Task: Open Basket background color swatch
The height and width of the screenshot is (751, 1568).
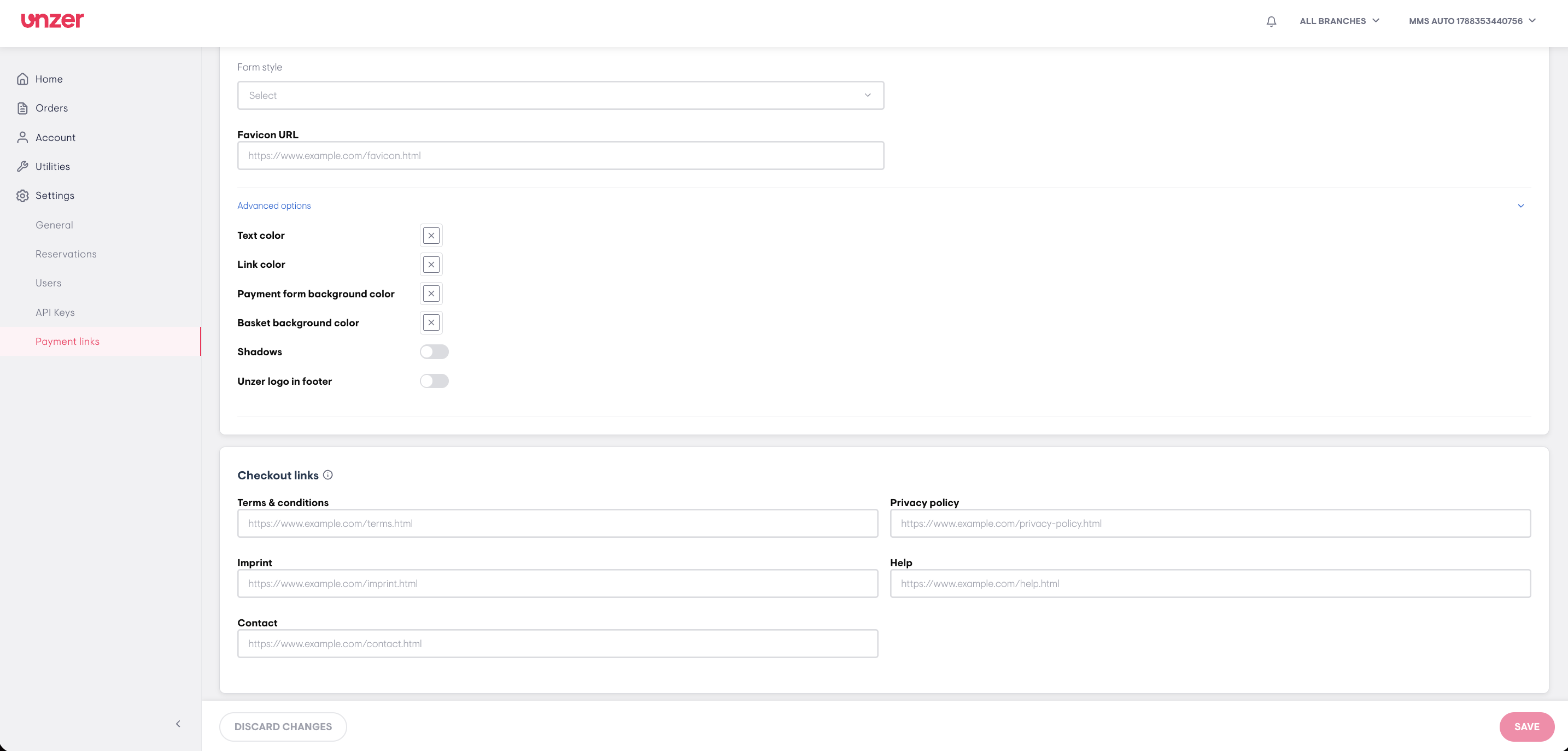Action: pyautogui.click(x=431, y=322)
